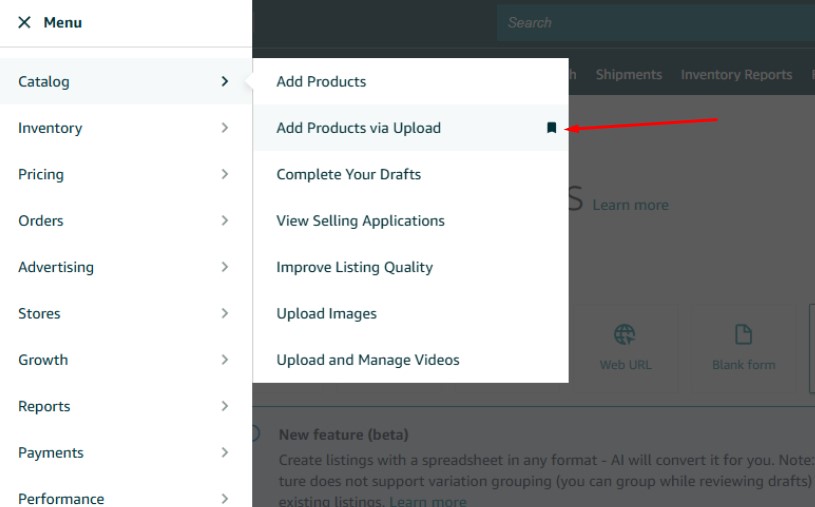Image resolution: width=815 pixels, height=507 pixels.
Task: Open the Inventory menu item
Action: click(126, 128)
